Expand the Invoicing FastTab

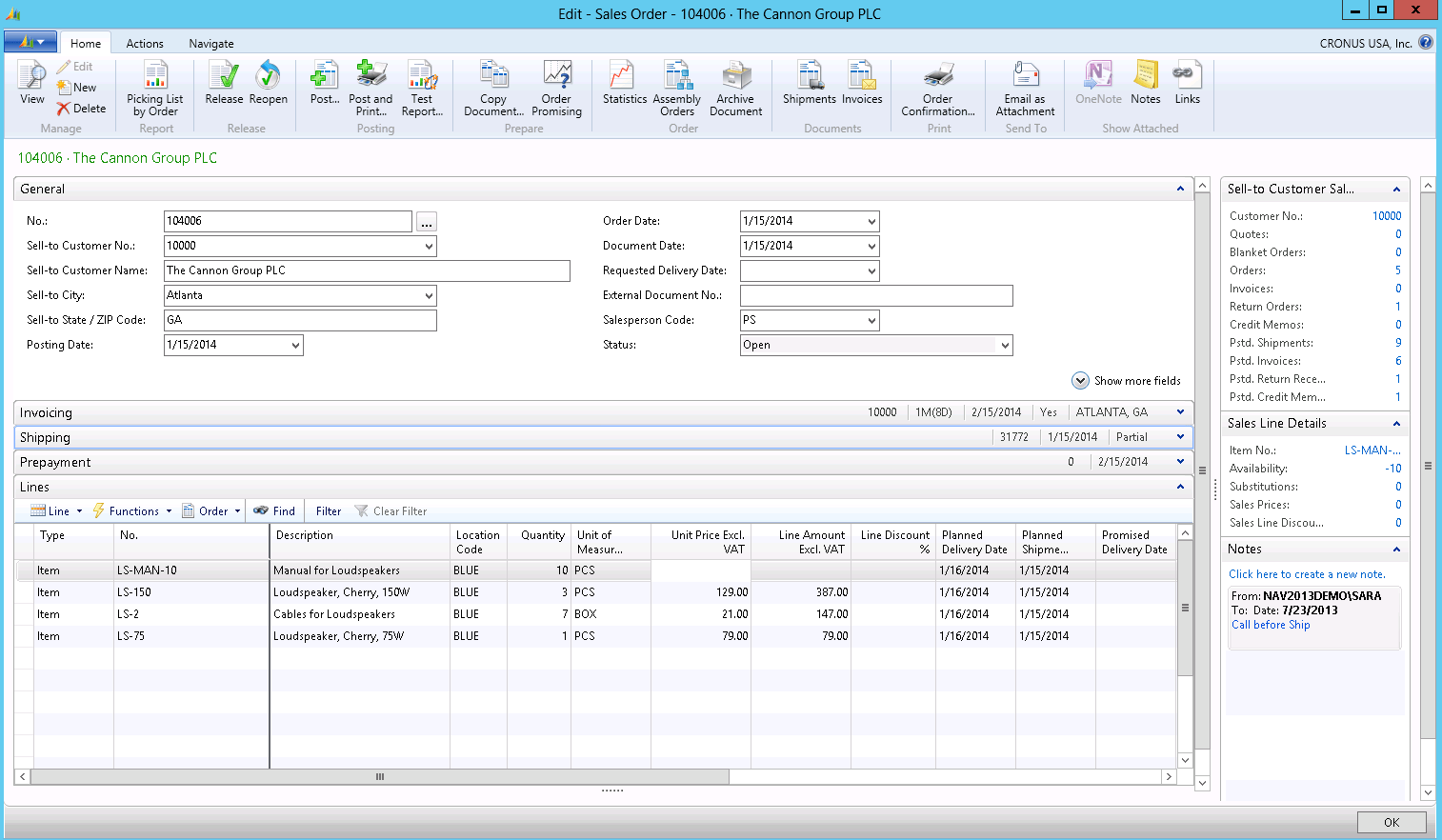1180,412
